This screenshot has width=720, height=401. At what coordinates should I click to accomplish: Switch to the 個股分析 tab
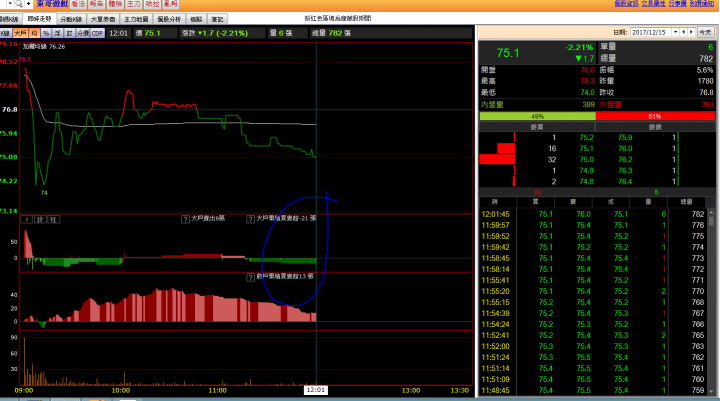[169, 19]
